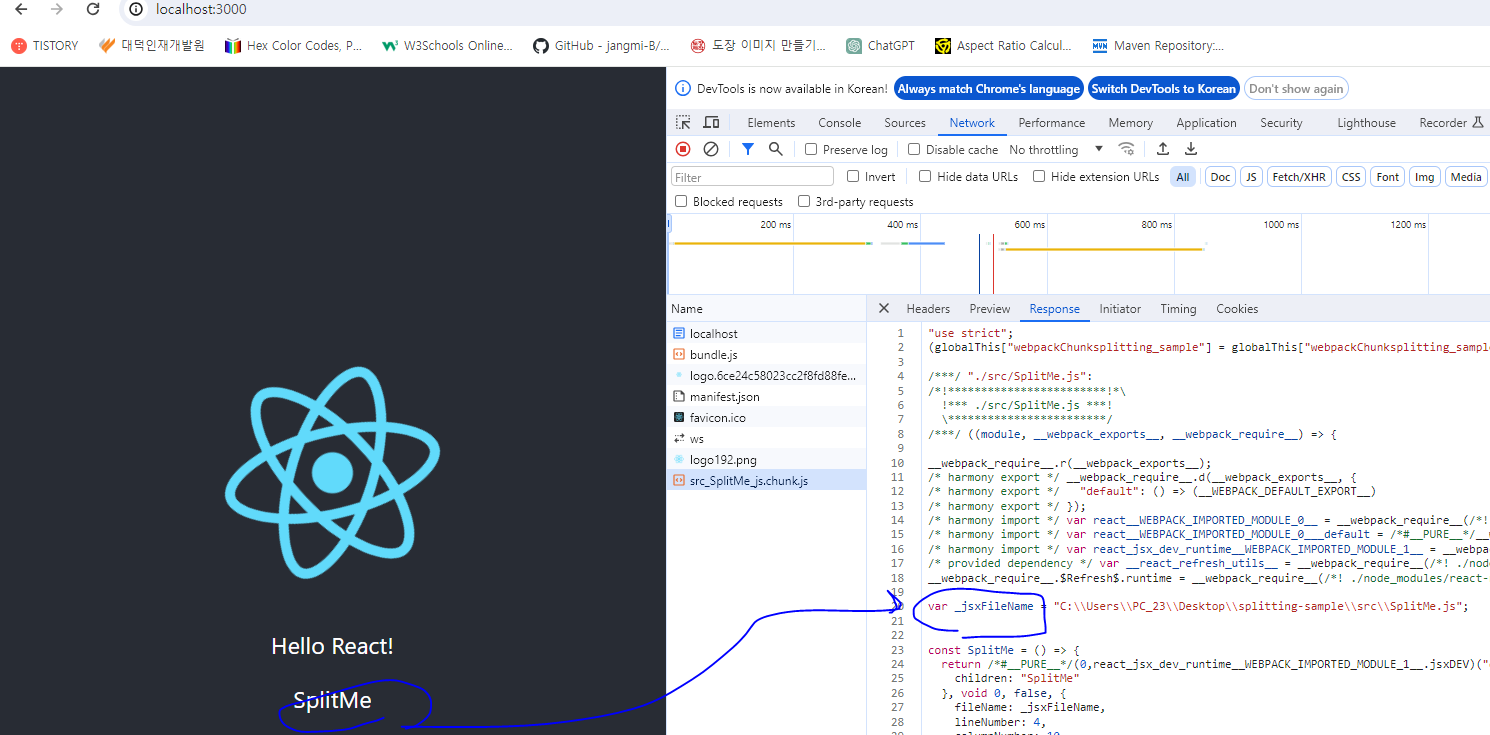Check the Blocked requests checkbox
The height and width of the screenshot is (735, 1490).
(x=681, y=201)
